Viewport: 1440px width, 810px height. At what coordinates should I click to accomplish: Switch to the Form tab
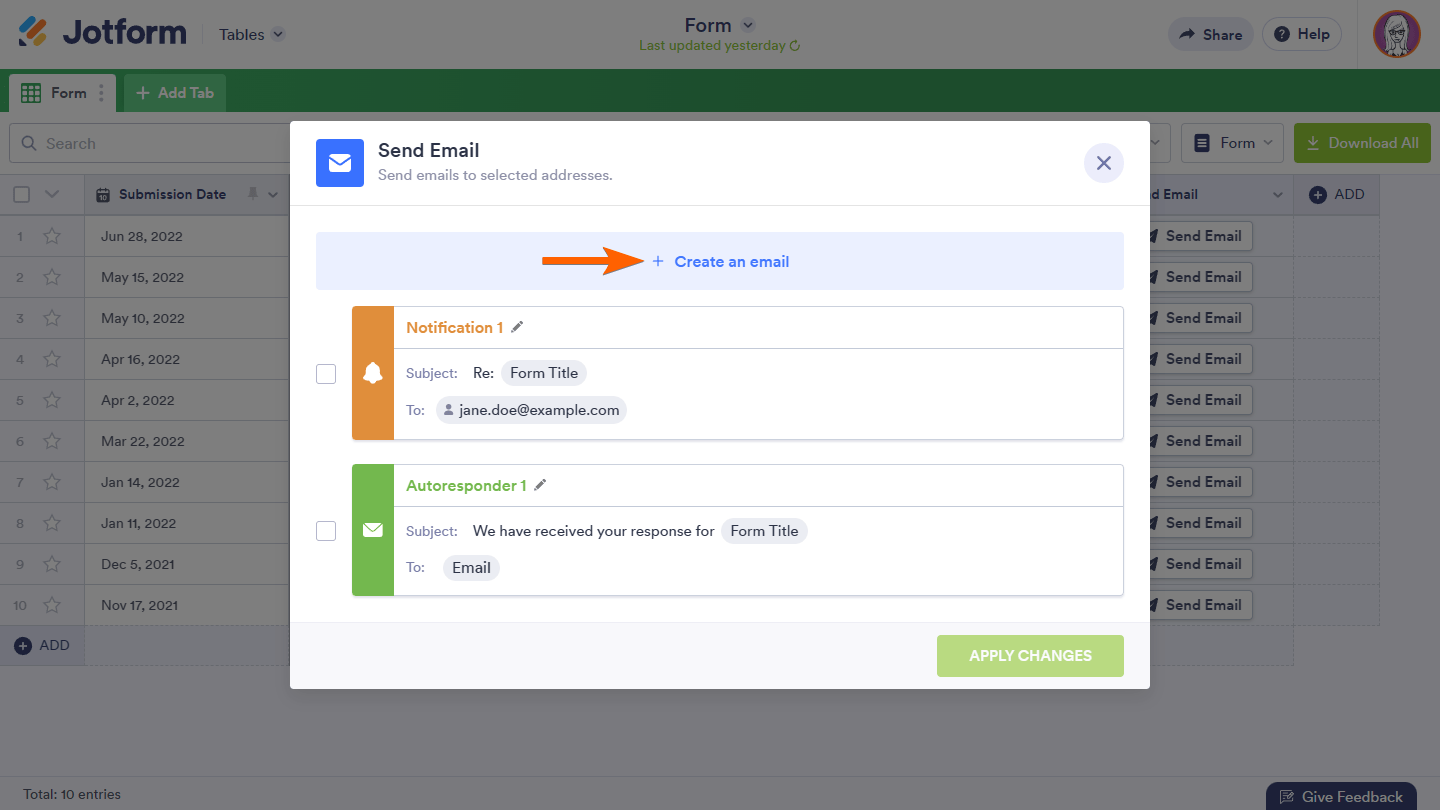click(x=58, y=93)
